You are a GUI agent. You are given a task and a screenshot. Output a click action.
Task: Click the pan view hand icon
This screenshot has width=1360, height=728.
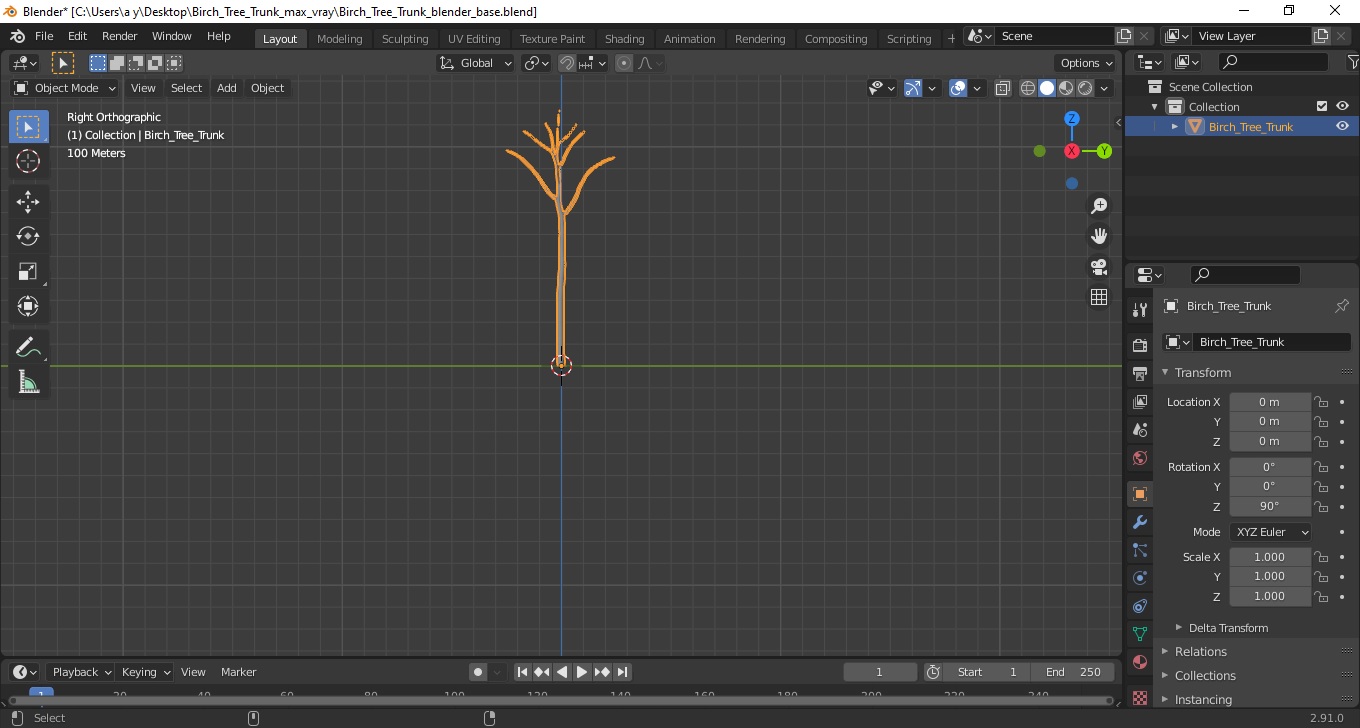(1099, 236)
